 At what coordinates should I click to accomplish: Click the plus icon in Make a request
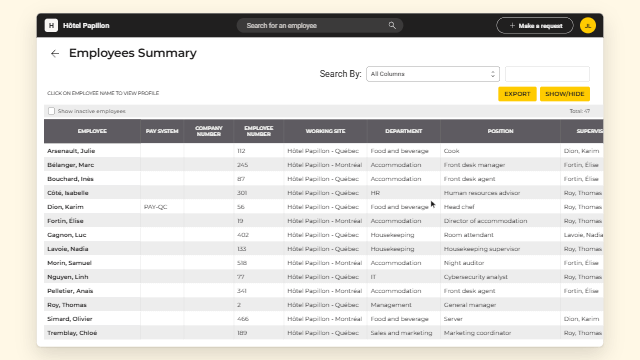pos(512,26)
